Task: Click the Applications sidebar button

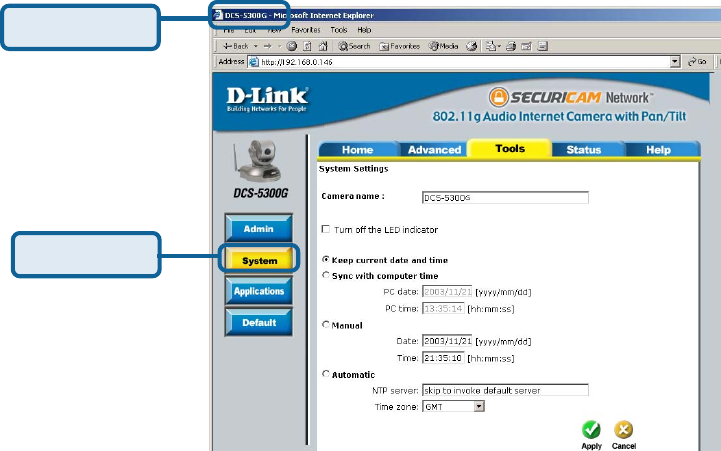Action: [x=259, y=291]
